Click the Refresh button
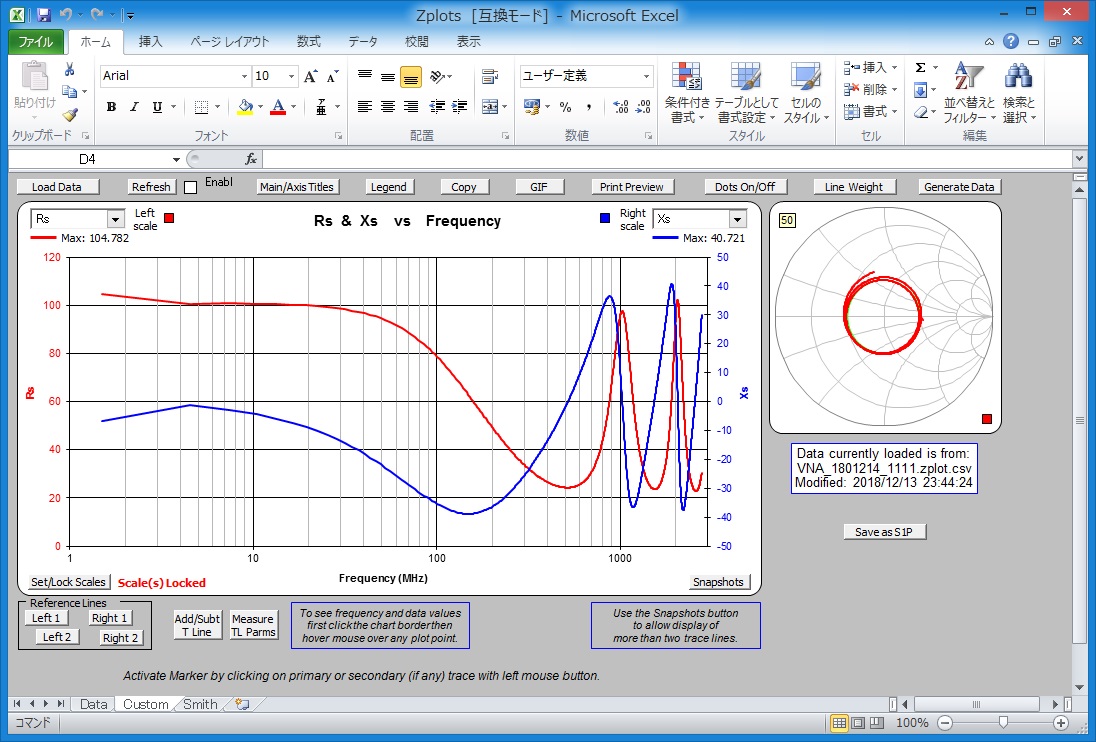This screenshot has width=1096, height=742. point(151,187)
